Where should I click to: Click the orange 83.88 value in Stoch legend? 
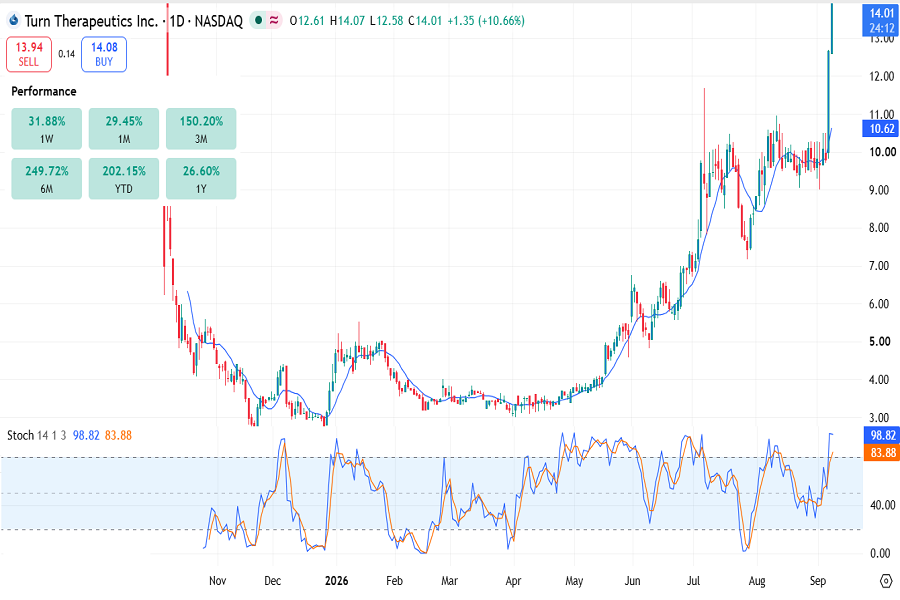tap(118, 435)
